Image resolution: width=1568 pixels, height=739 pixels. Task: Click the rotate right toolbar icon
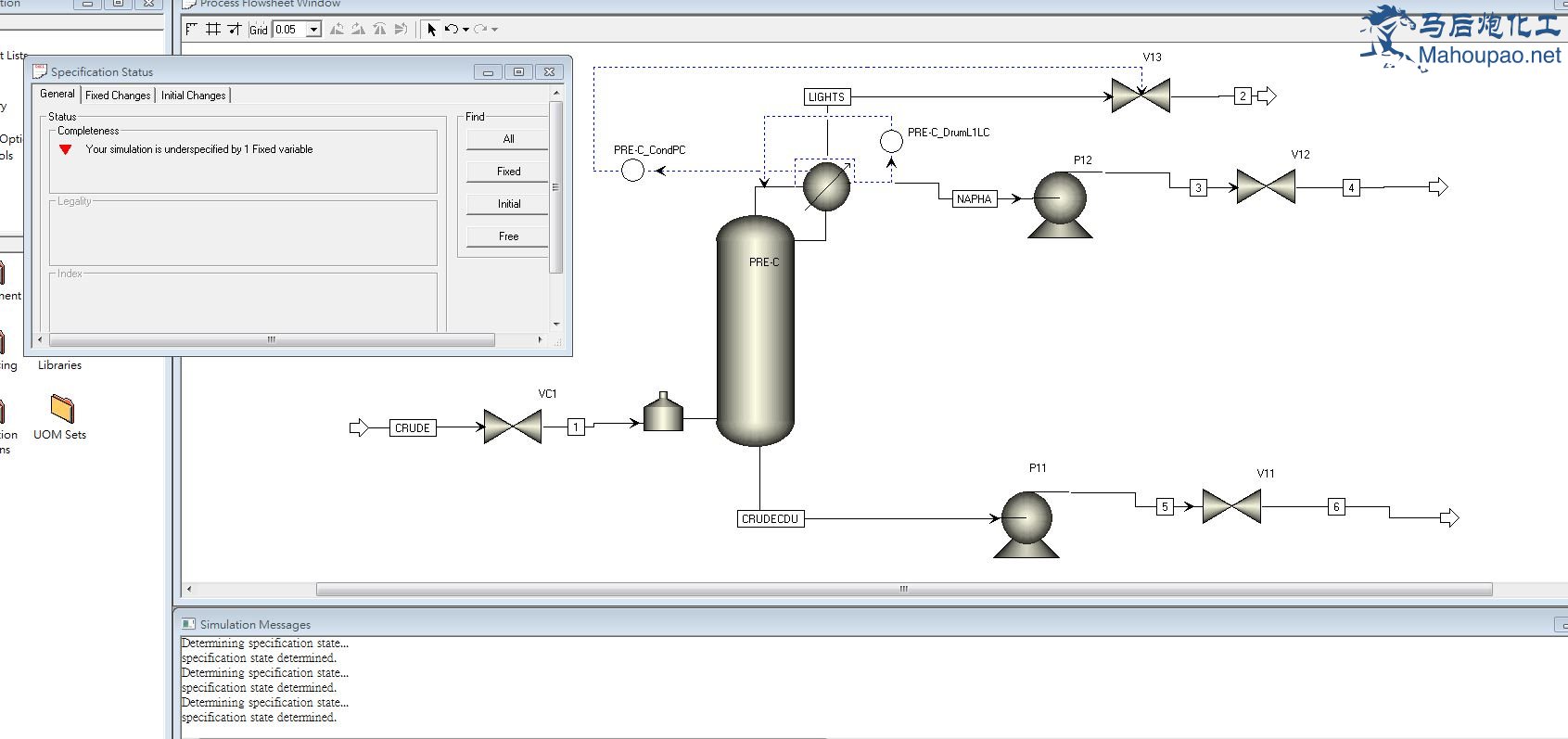[x=358, y=29]
